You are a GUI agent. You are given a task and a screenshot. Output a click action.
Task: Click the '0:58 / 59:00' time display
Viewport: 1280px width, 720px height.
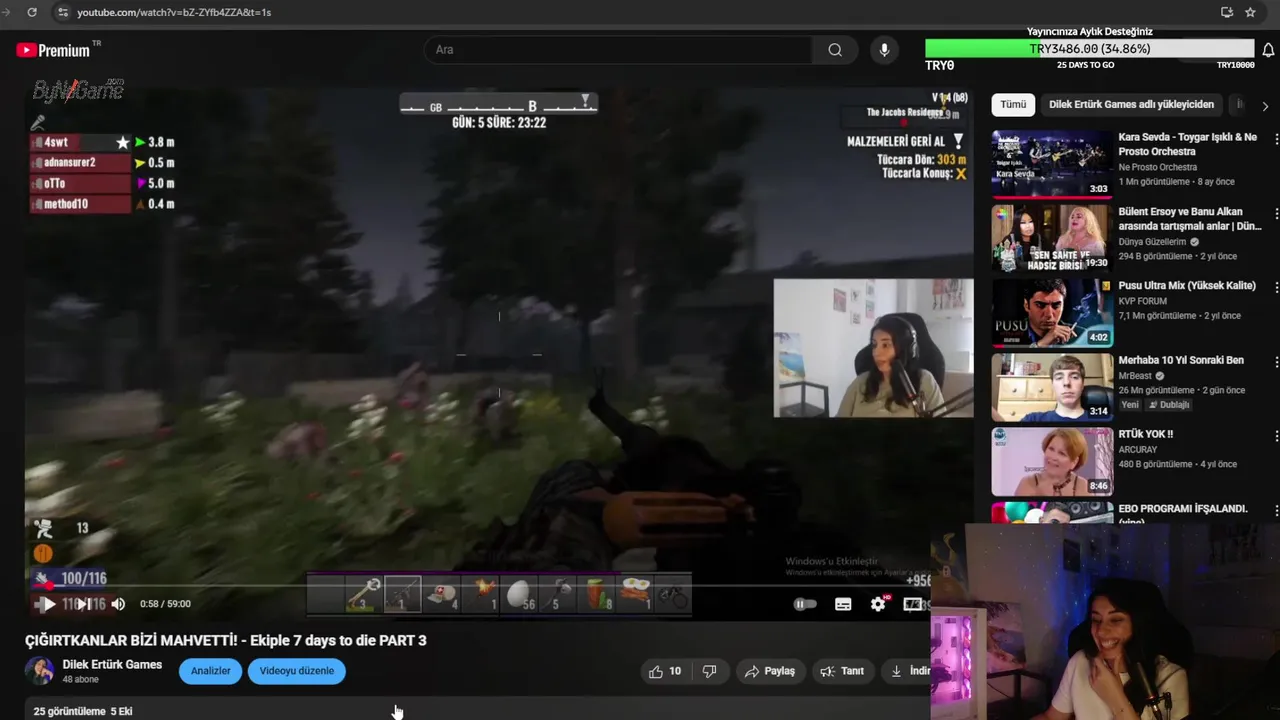[165, 604]
